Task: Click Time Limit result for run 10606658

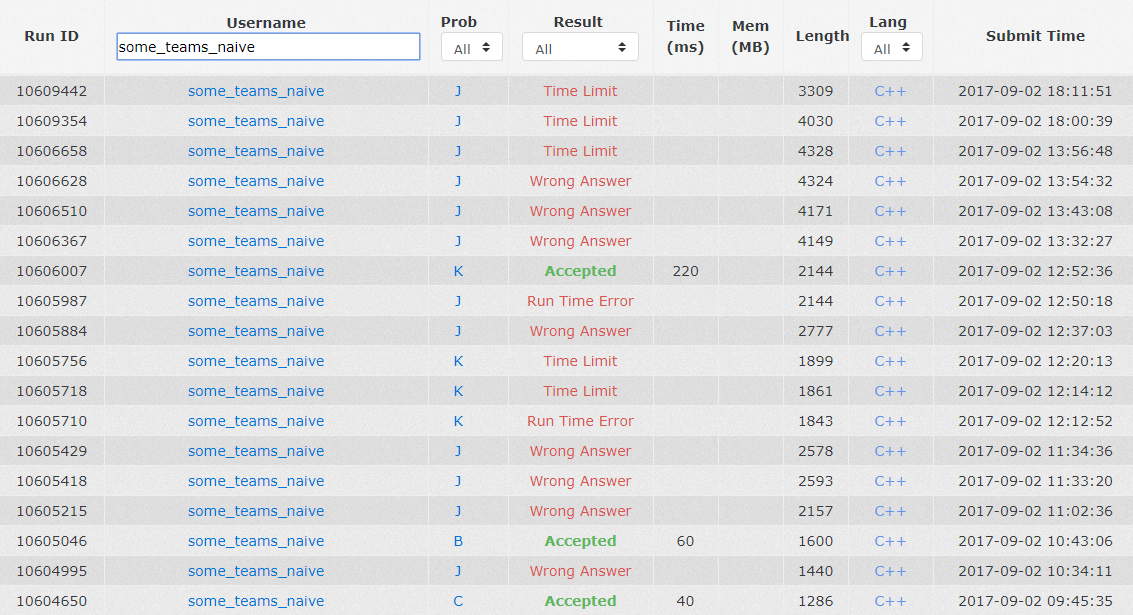Action: pos(580,151)
